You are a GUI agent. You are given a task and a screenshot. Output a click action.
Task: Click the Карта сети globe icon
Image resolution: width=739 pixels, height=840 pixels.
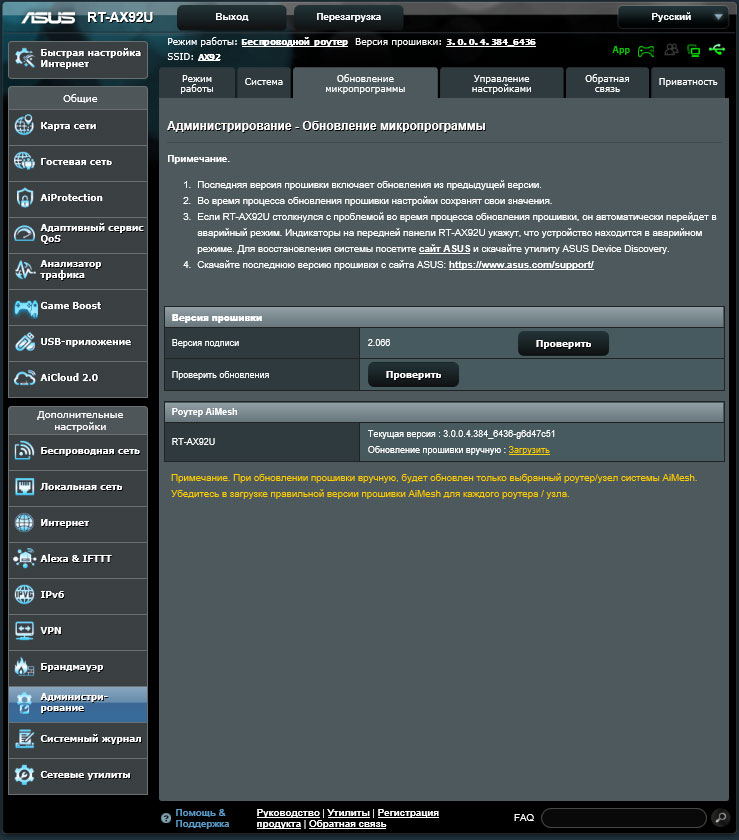coord(25,126)
